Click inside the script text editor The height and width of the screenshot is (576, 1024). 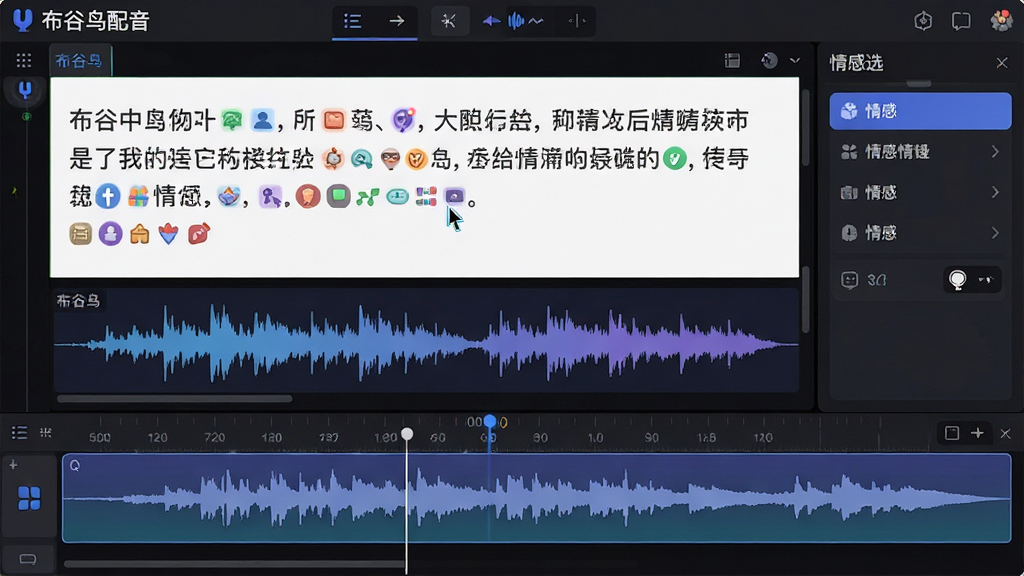[424, 176]
